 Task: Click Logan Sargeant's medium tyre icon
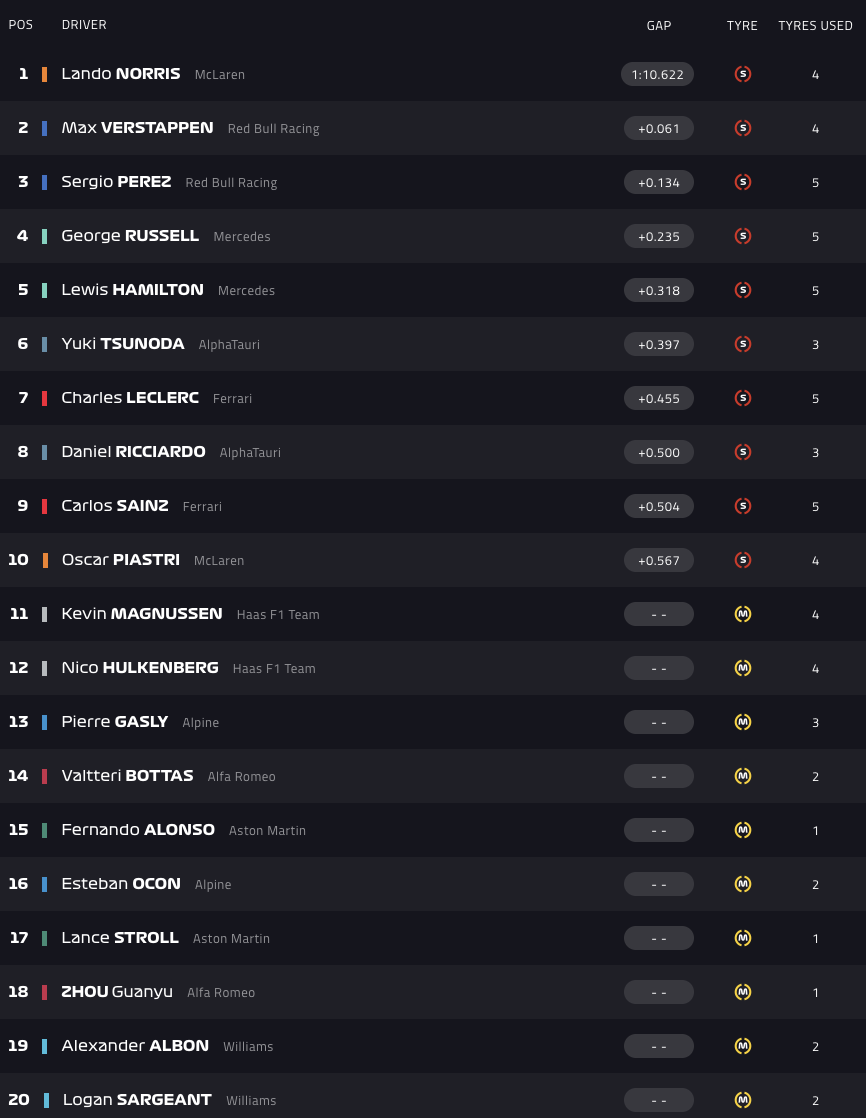(742, 1100)
